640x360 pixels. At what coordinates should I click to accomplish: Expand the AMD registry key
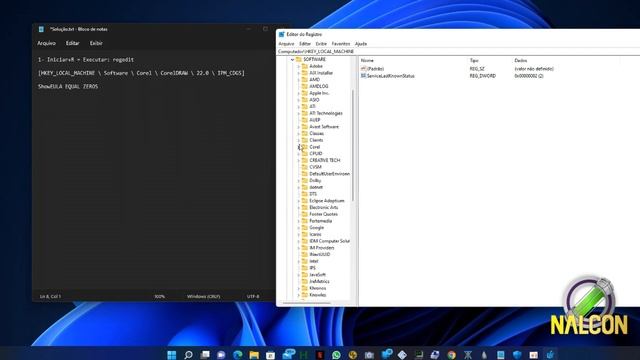298,80
